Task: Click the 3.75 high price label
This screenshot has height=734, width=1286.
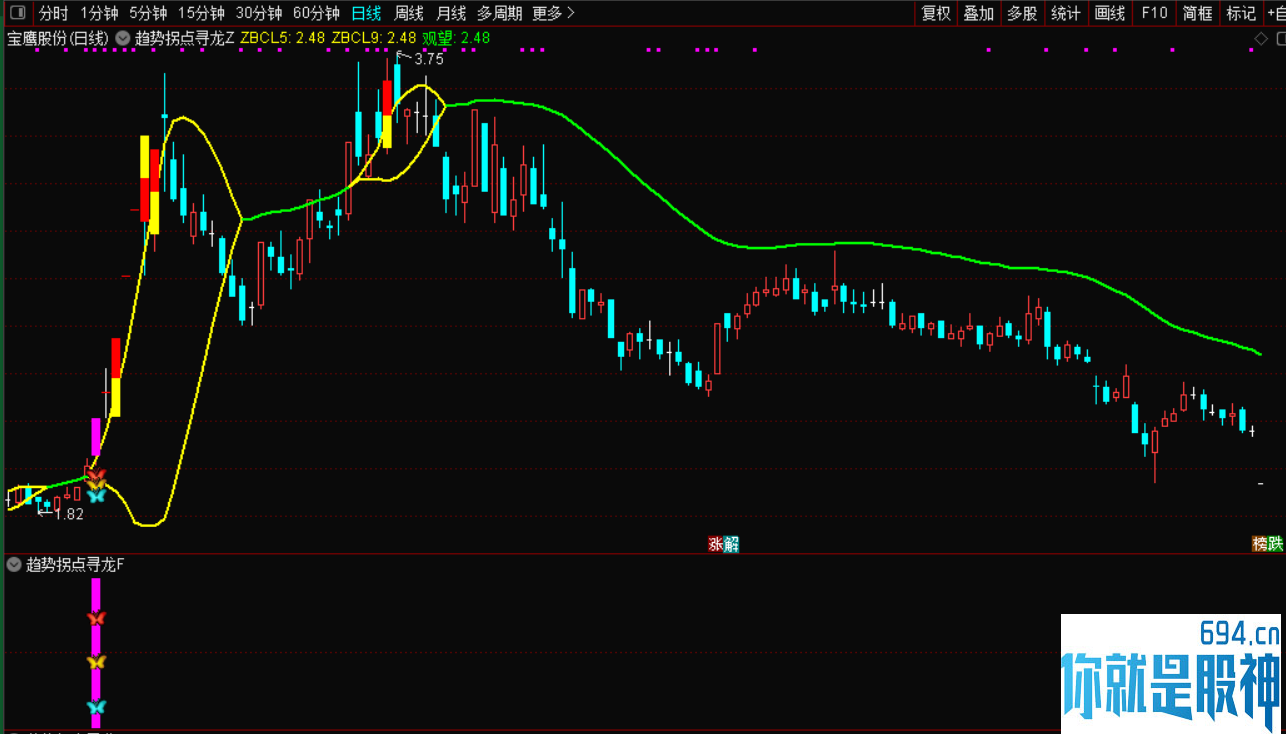Action: pos(428,59)
